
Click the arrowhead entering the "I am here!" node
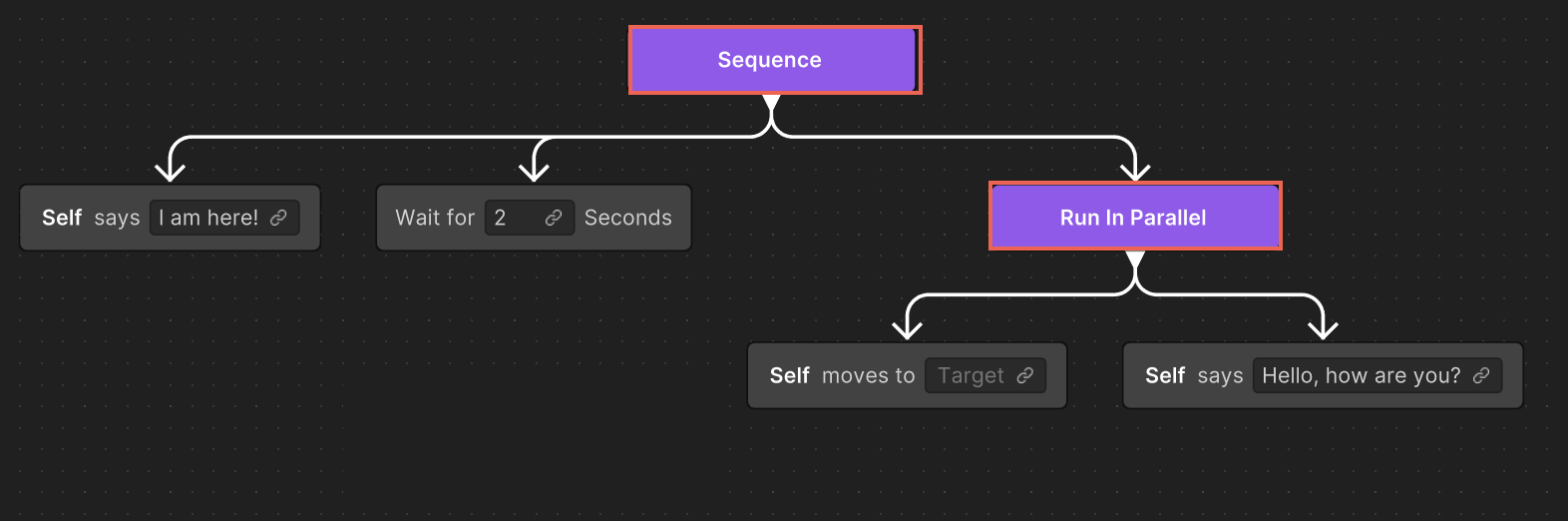coord(171,171)
